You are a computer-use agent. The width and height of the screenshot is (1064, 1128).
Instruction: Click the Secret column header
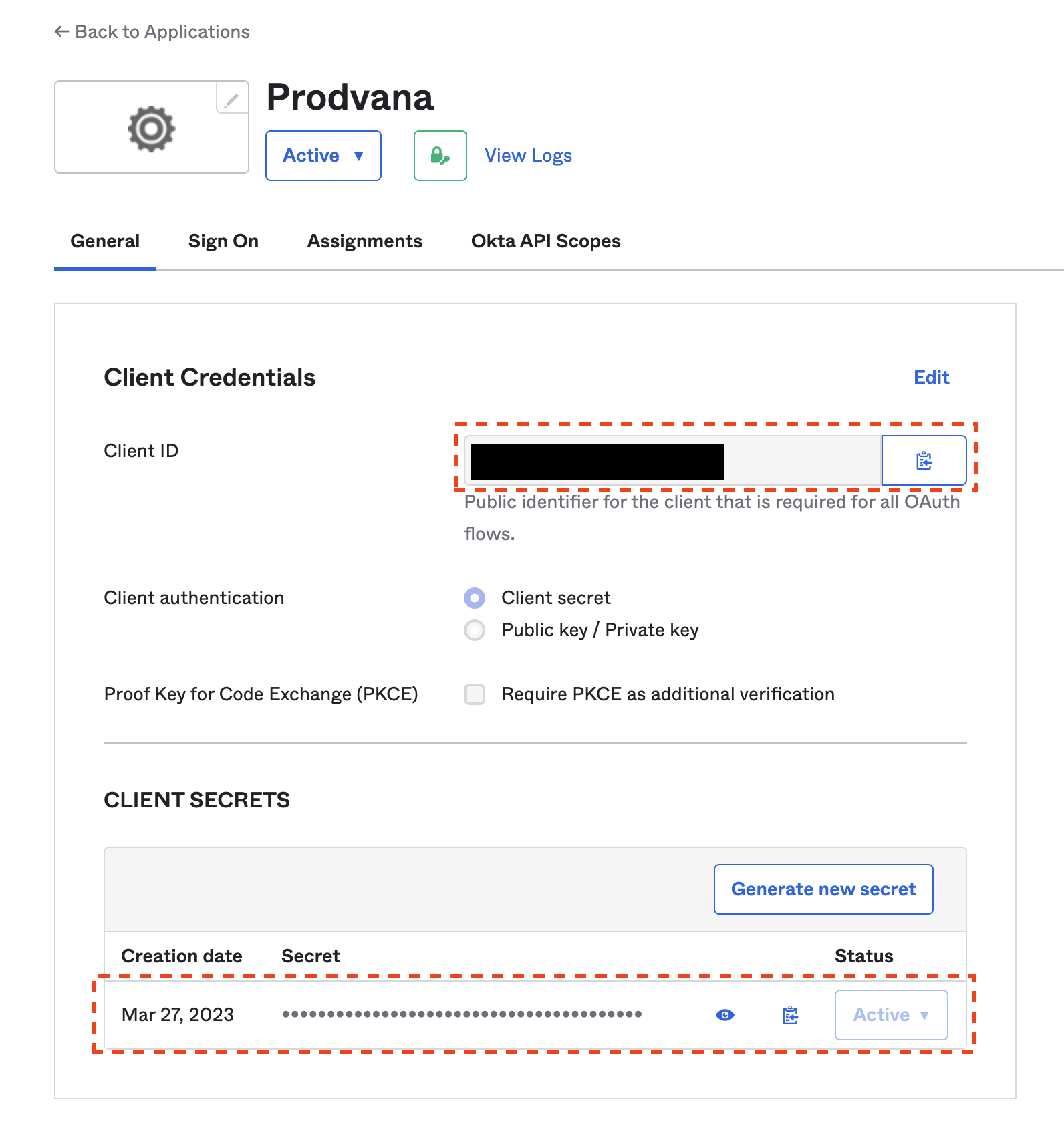pos(311,956)
